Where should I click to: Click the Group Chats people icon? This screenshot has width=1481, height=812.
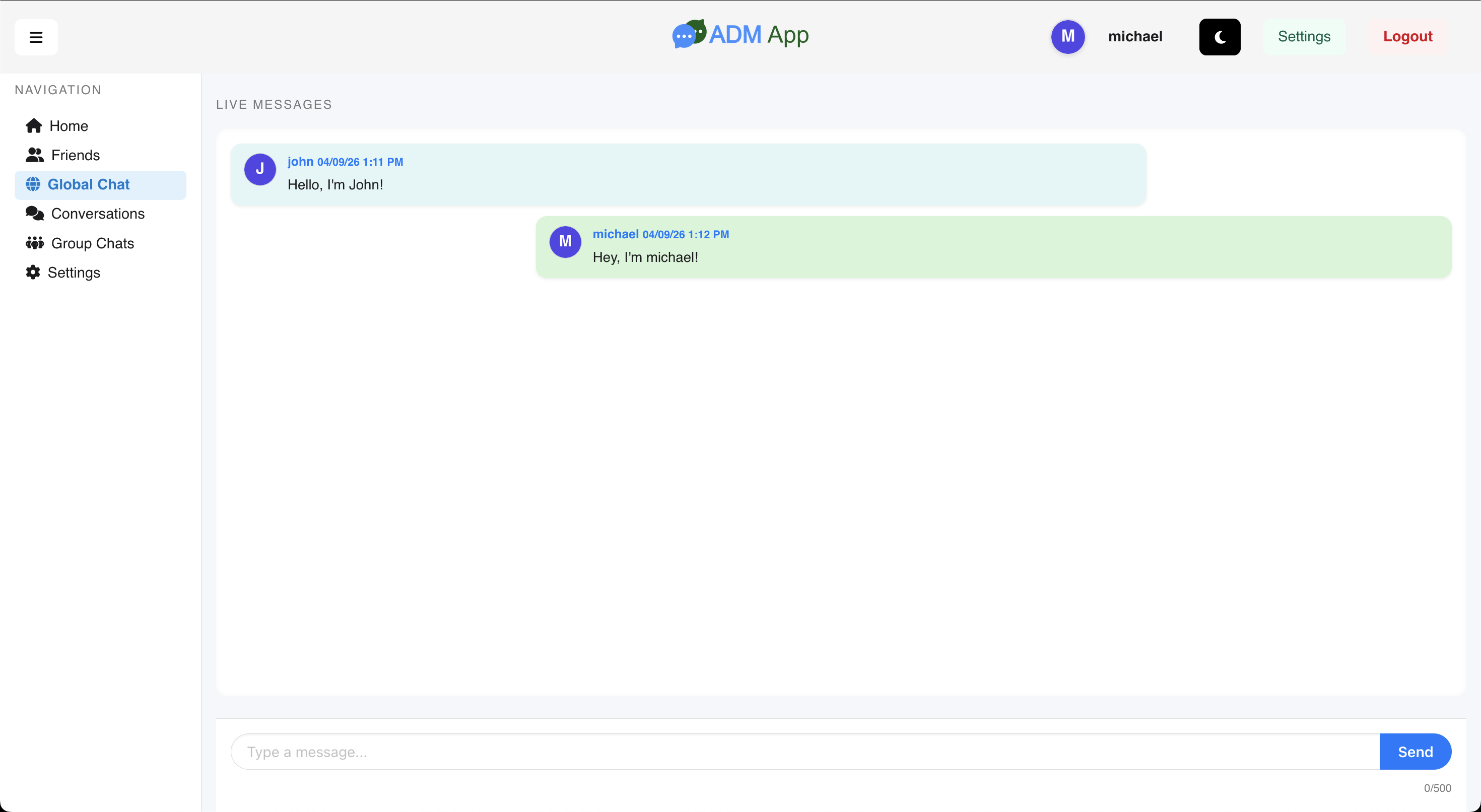tap(34, 243)
